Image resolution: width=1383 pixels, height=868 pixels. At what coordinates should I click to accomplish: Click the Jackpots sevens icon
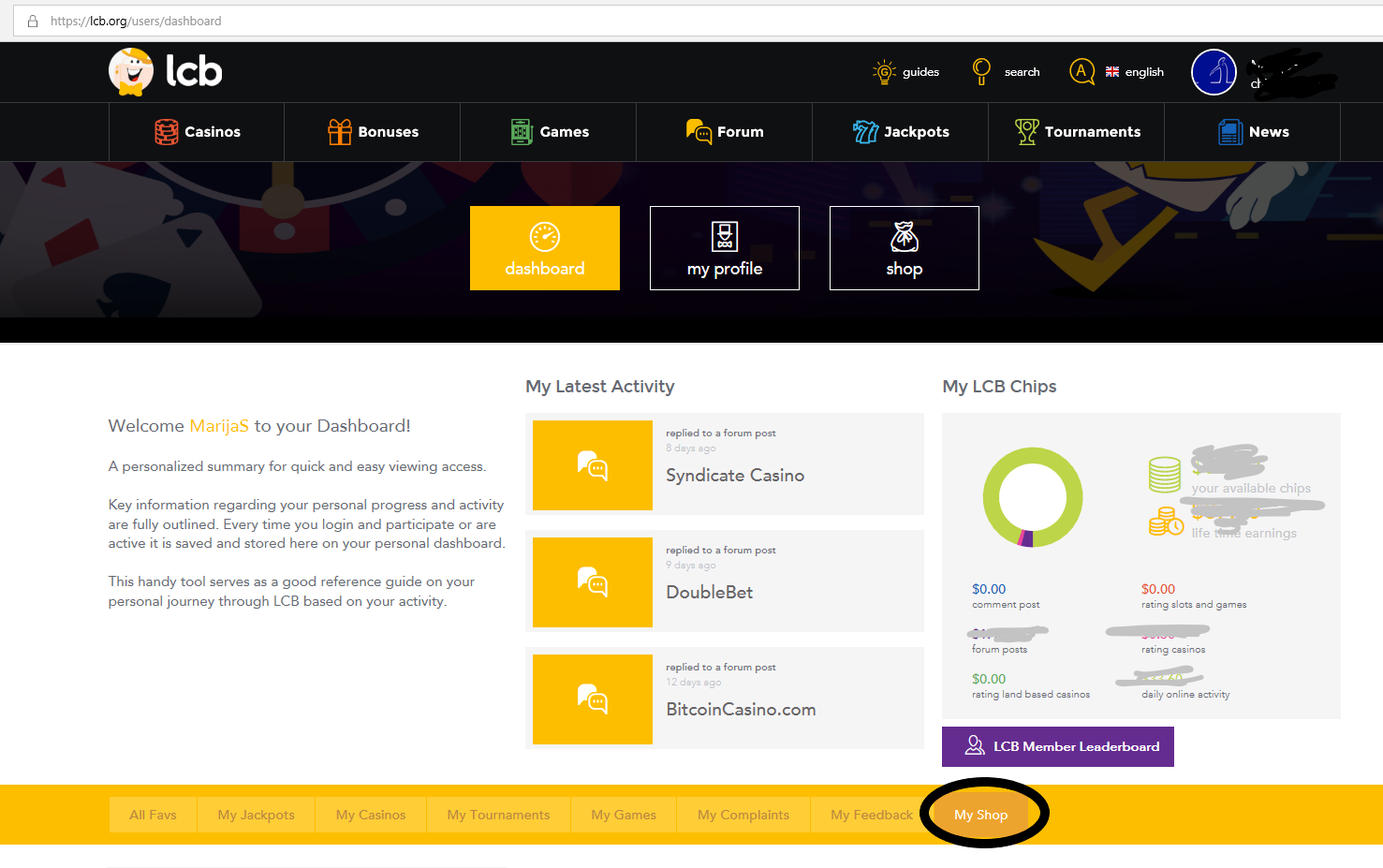point(865,132)
